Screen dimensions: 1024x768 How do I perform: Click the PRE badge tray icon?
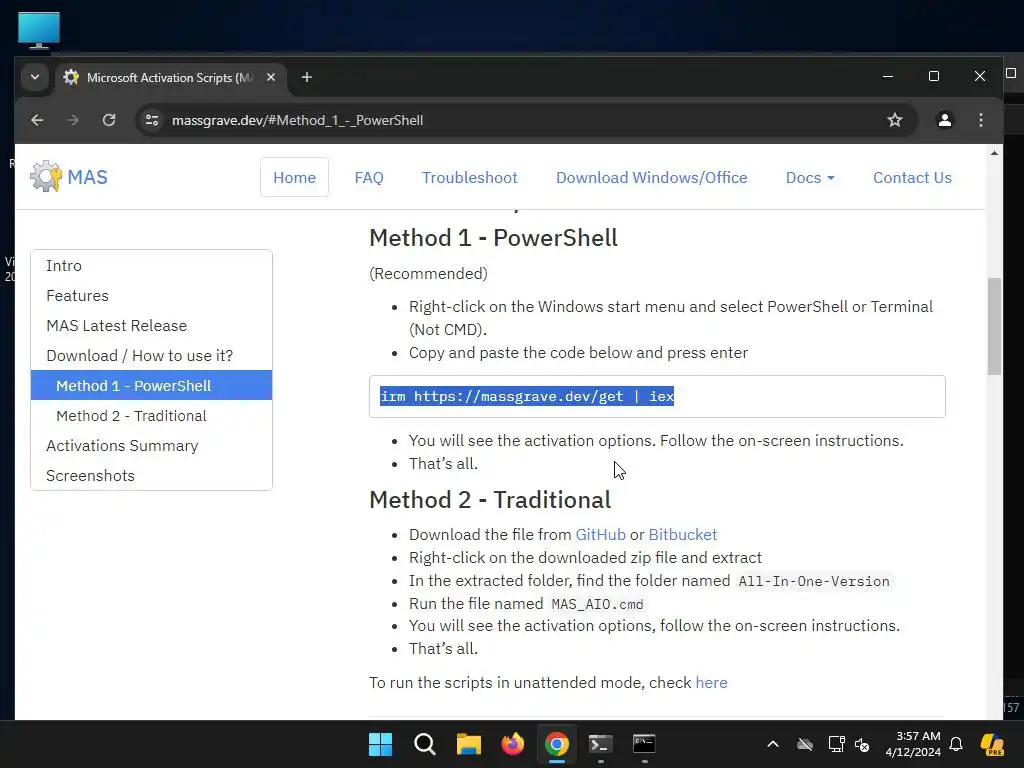tap(993, 744)
